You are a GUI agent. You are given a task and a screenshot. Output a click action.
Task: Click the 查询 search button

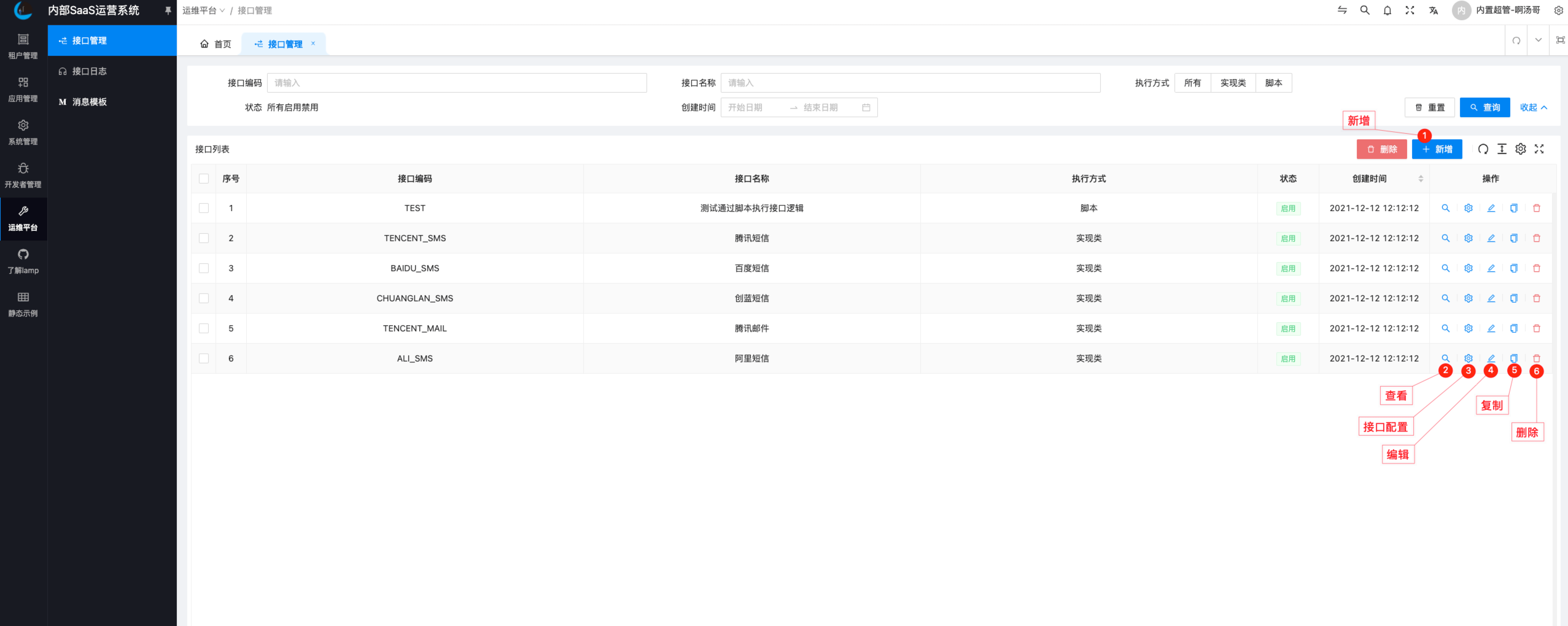click(1485, 108)
